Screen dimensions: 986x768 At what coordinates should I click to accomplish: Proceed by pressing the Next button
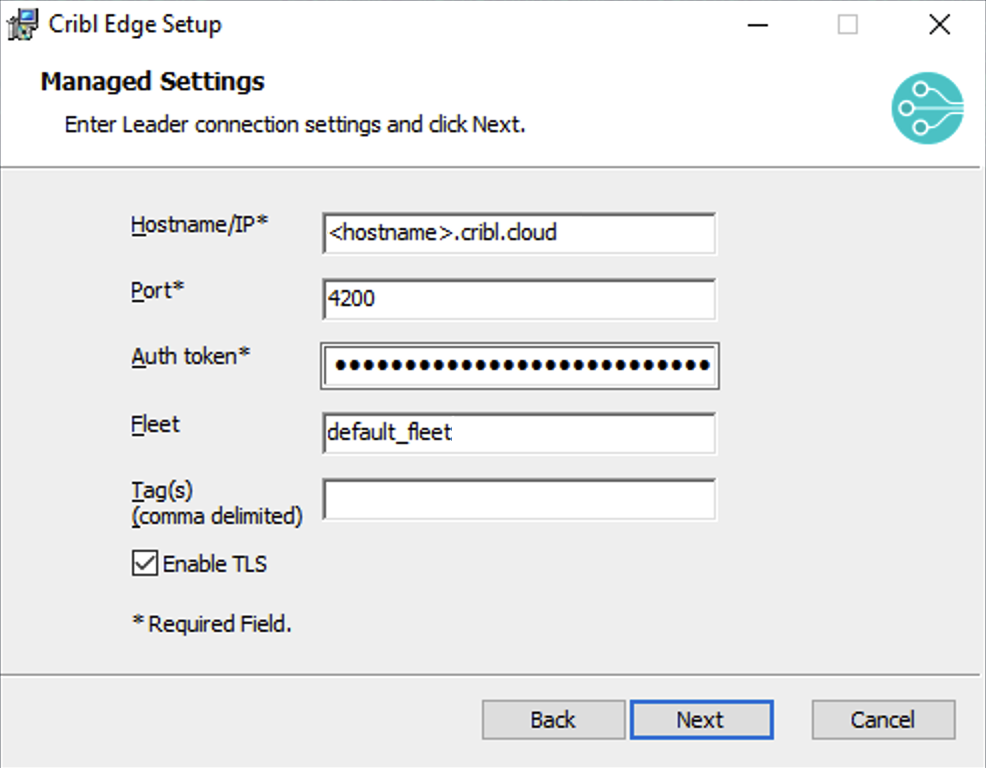[x=700, y=720]
